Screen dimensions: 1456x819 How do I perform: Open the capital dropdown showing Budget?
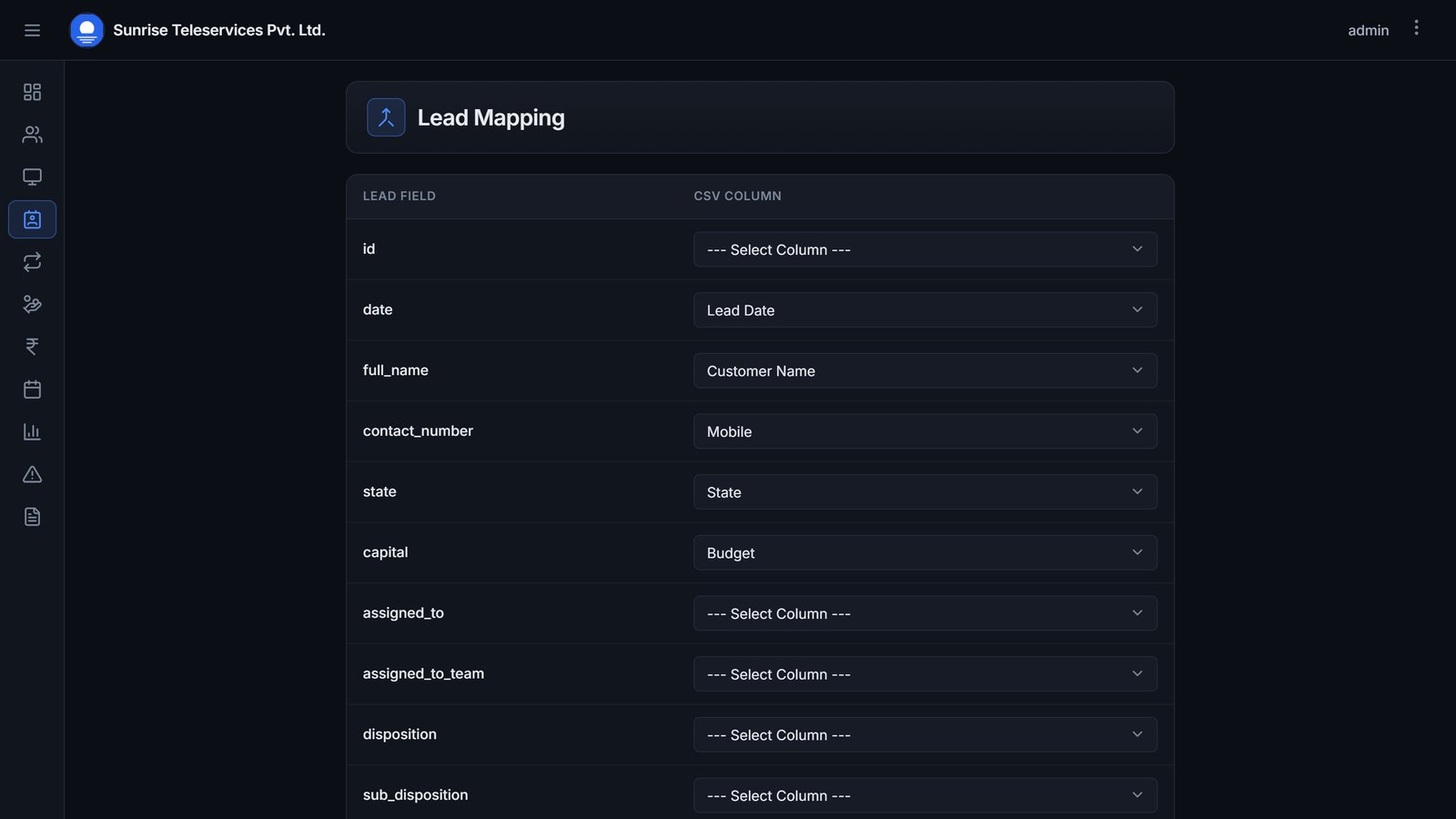[x=925, y=552]
